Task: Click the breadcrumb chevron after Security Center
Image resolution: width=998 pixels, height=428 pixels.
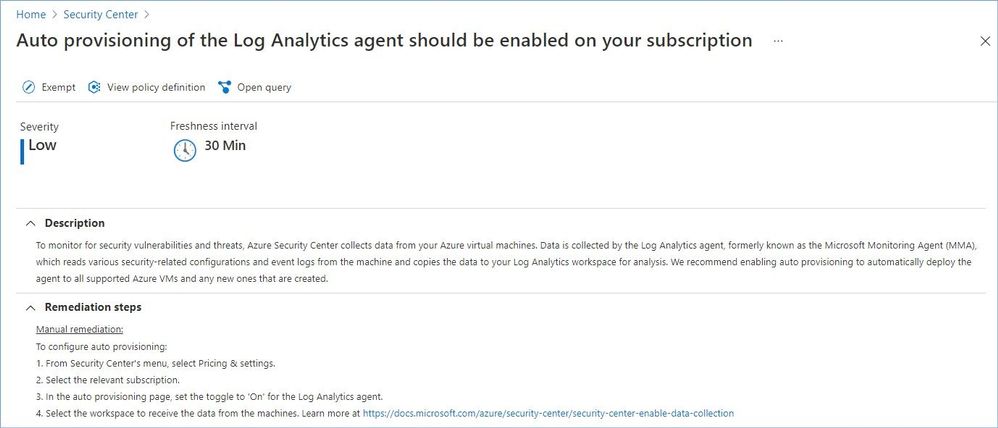Action: pyautogui.click(x=147, y=15)
